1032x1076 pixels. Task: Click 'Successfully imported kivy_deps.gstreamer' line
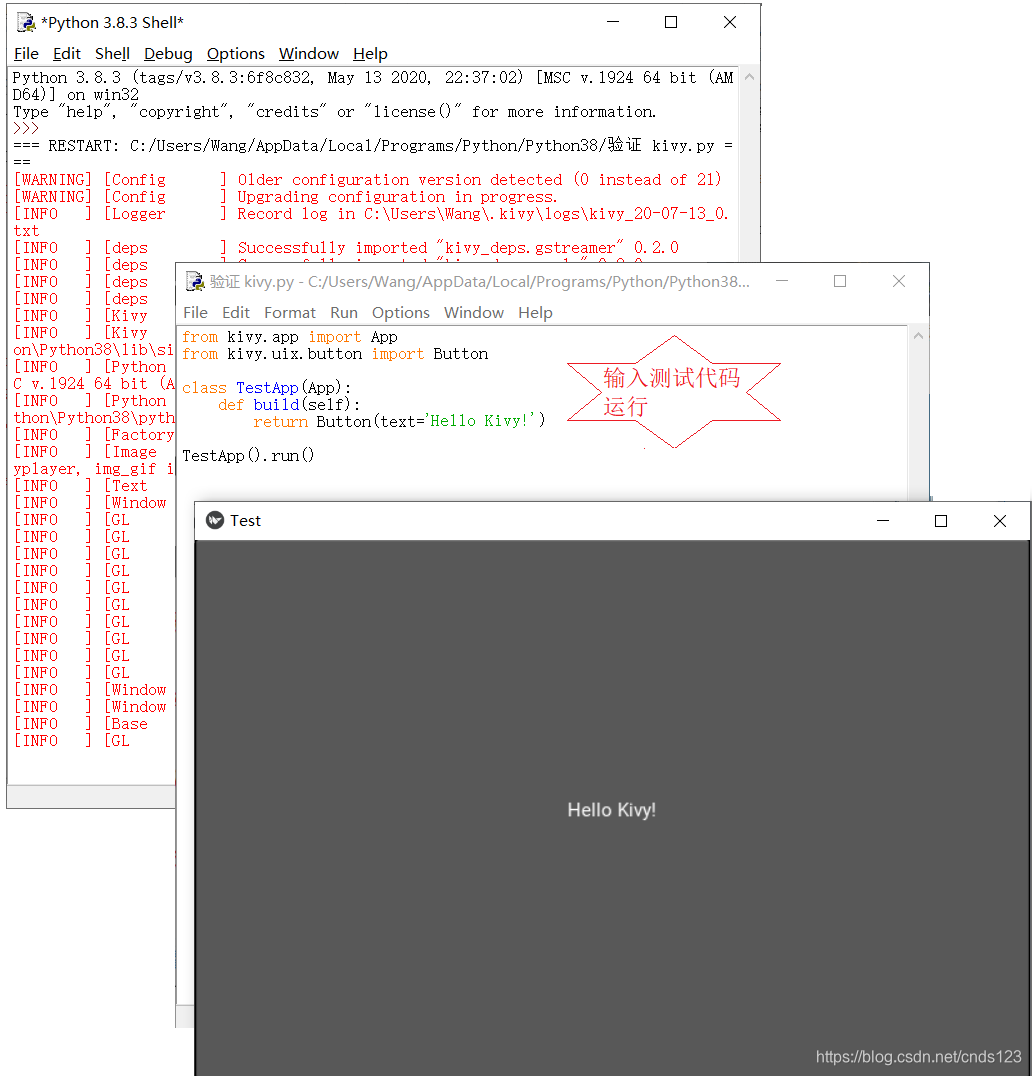[x=347, y=248]
